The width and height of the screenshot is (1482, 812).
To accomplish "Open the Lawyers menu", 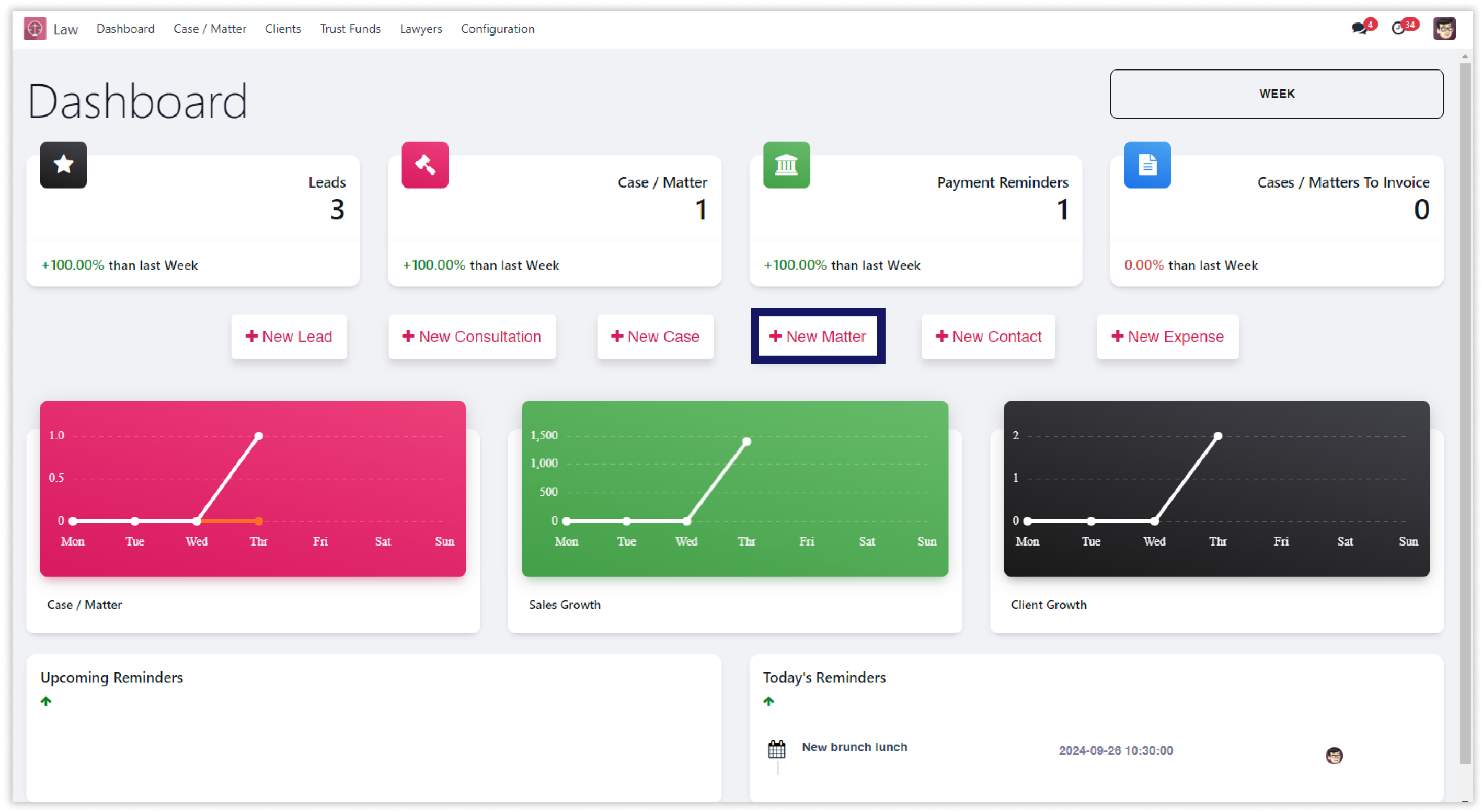I will (x=420, y=29).
